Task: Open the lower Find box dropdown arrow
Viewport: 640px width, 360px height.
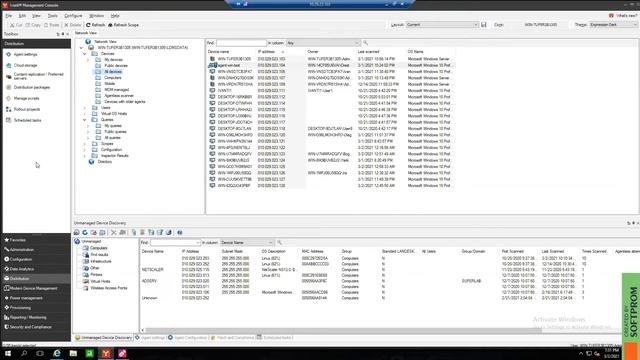Action: pyautogui.click(x=198, y=242)
